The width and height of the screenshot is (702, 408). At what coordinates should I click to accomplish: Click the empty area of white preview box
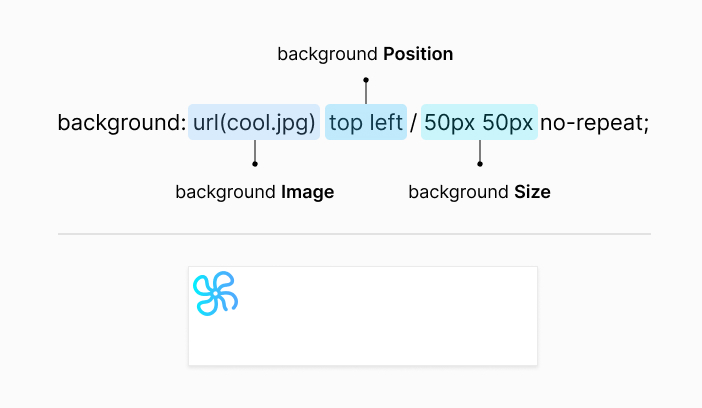click(400, 320)
